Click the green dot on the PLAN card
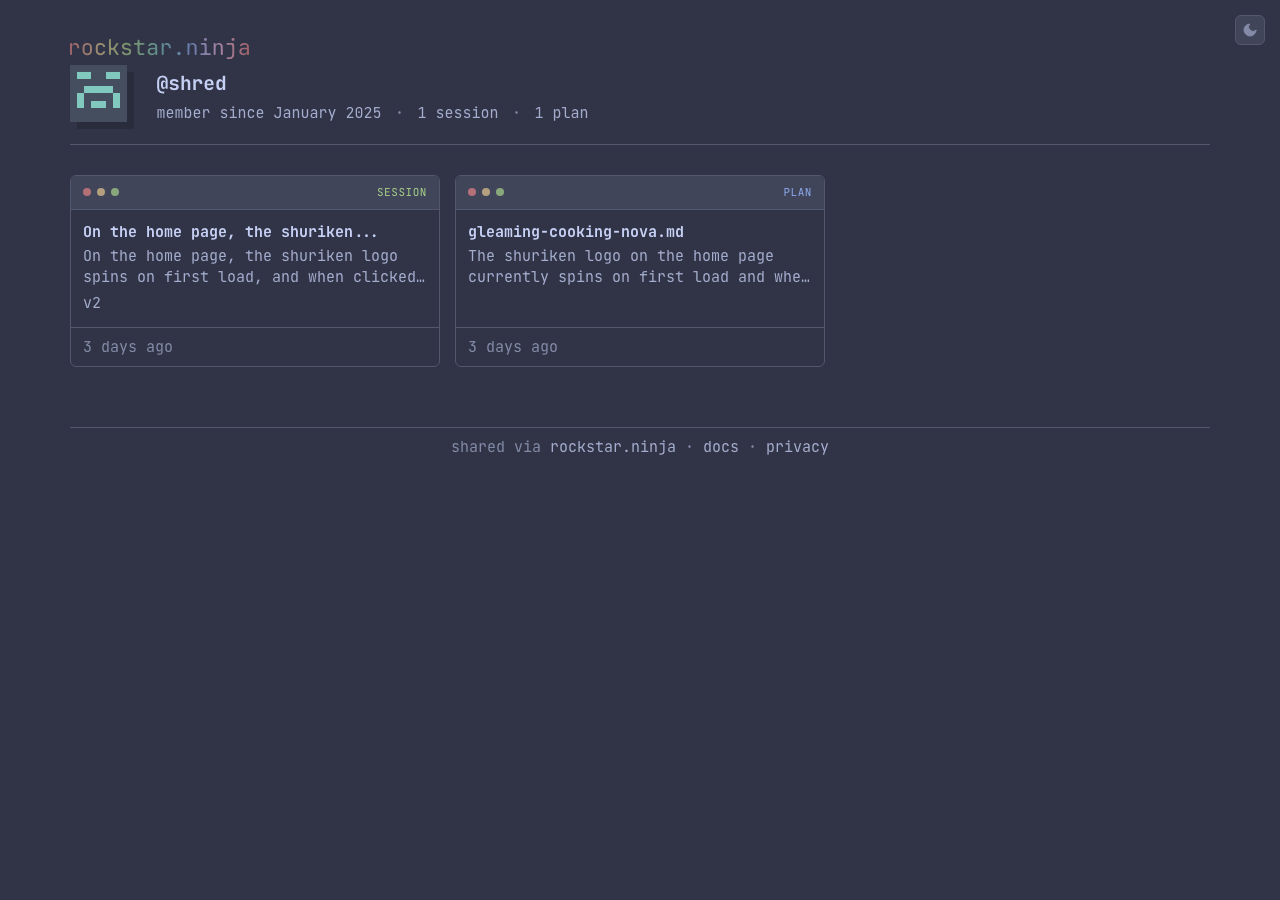 (500, 192)
